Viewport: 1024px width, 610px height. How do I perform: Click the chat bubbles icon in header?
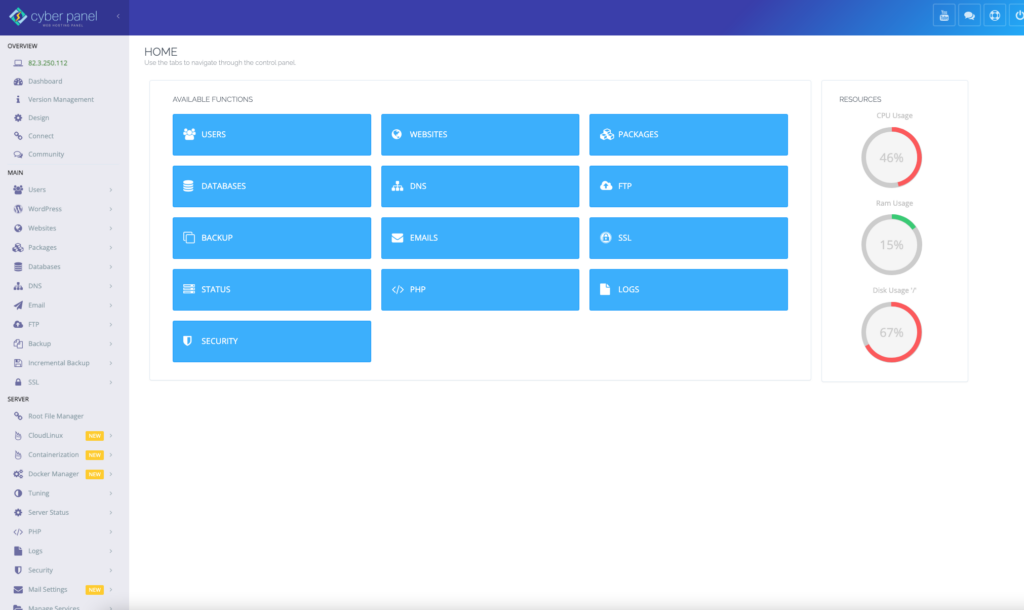969,16
